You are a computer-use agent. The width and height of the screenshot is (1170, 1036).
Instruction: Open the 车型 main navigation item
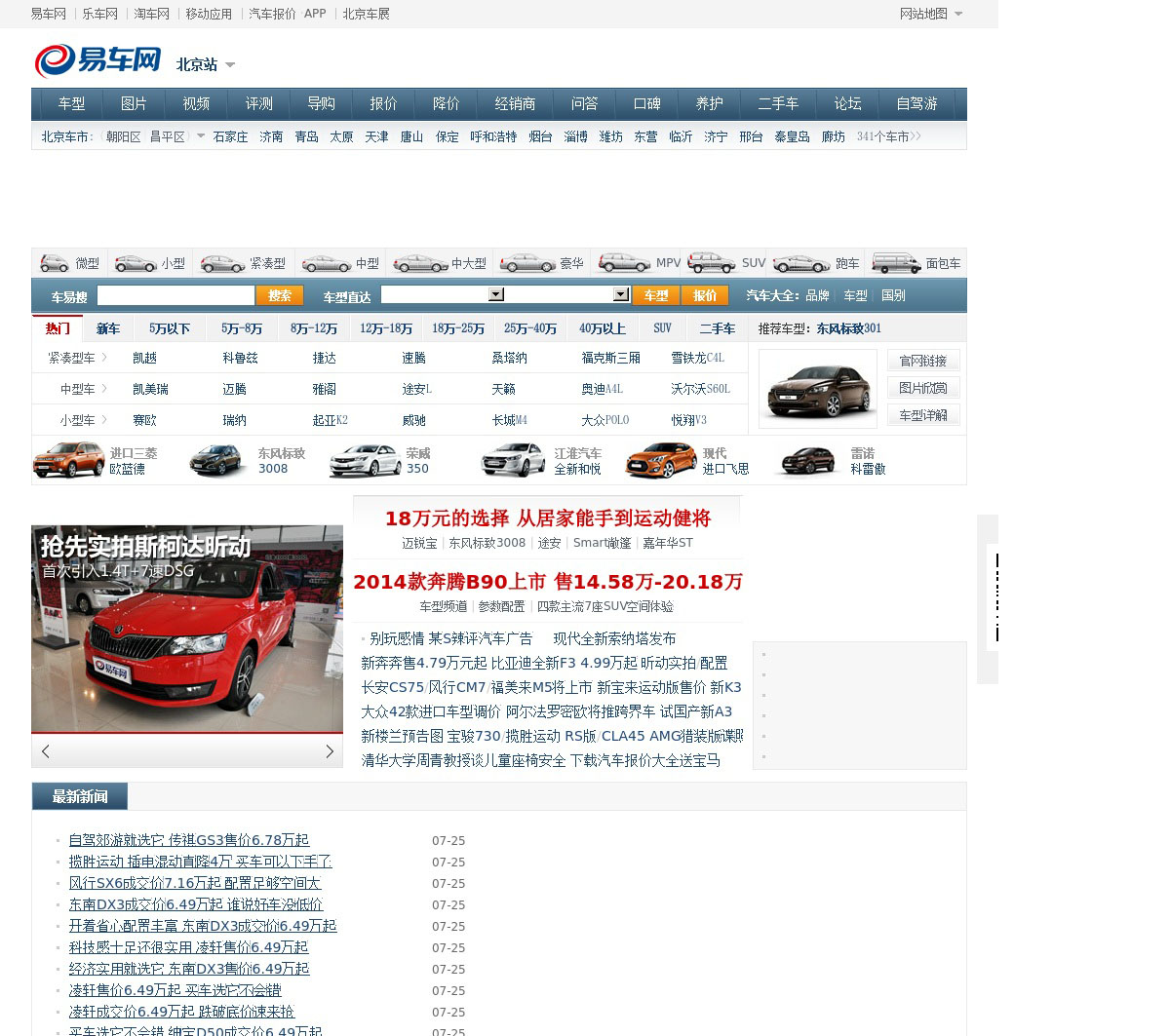click(71, 103)
